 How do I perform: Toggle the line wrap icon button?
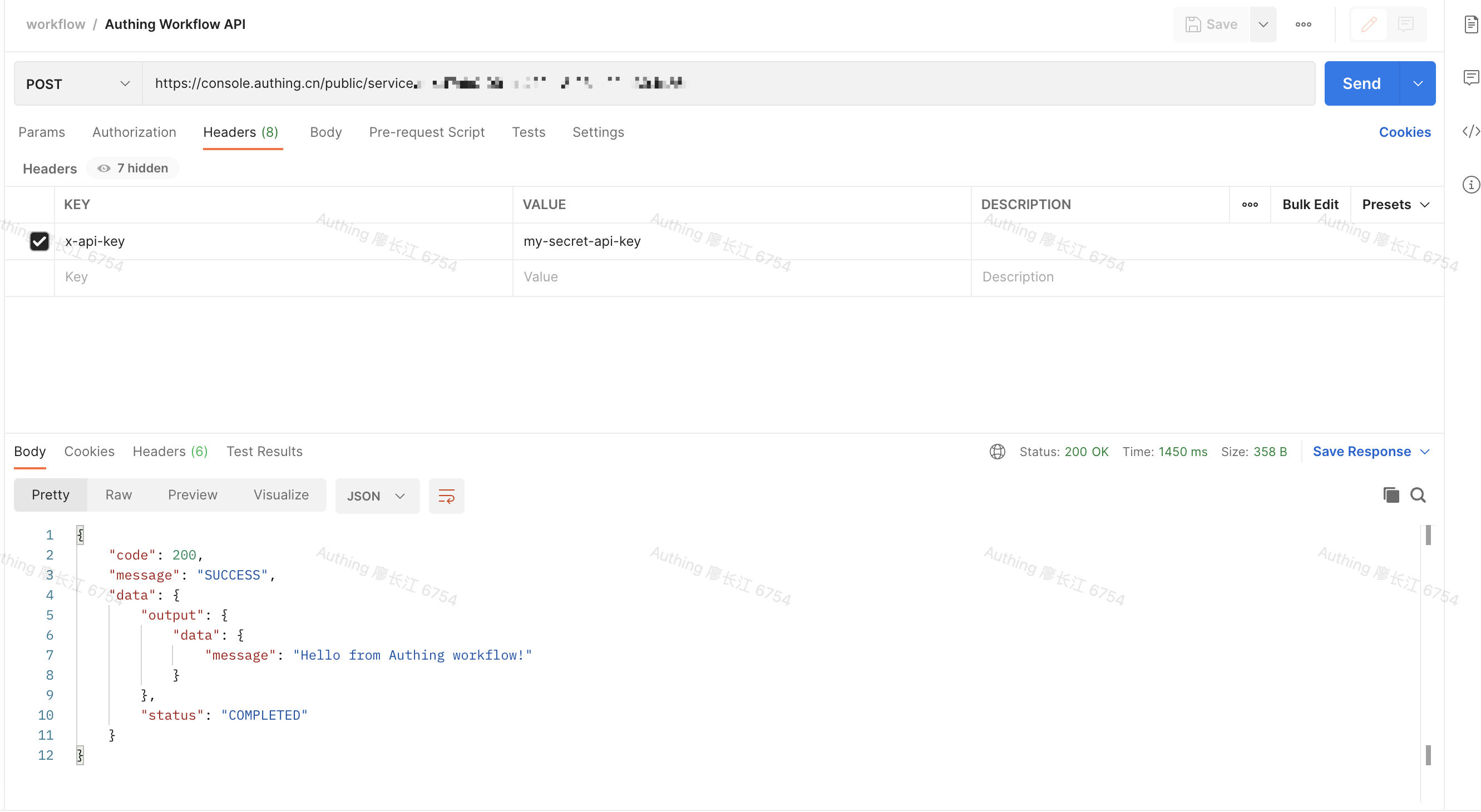tap(446, 496)
